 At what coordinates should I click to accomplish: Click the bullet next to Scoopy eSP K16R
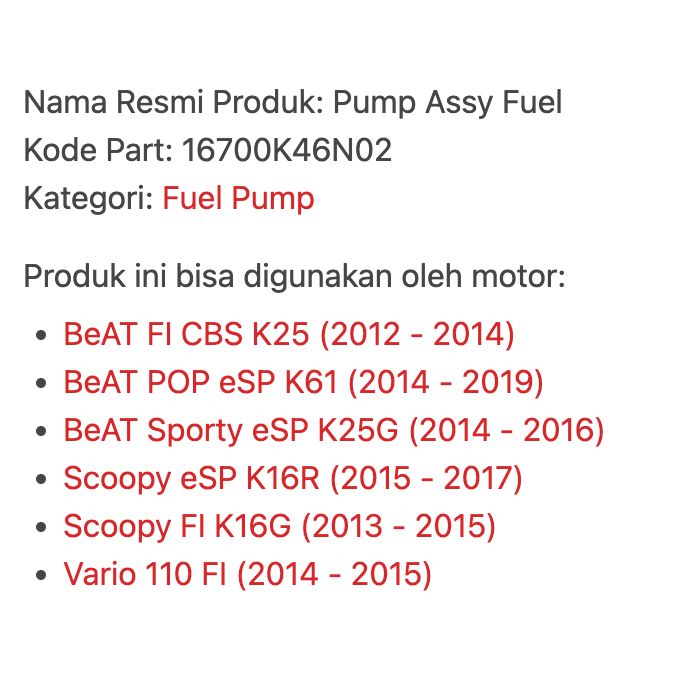(41, 479)
